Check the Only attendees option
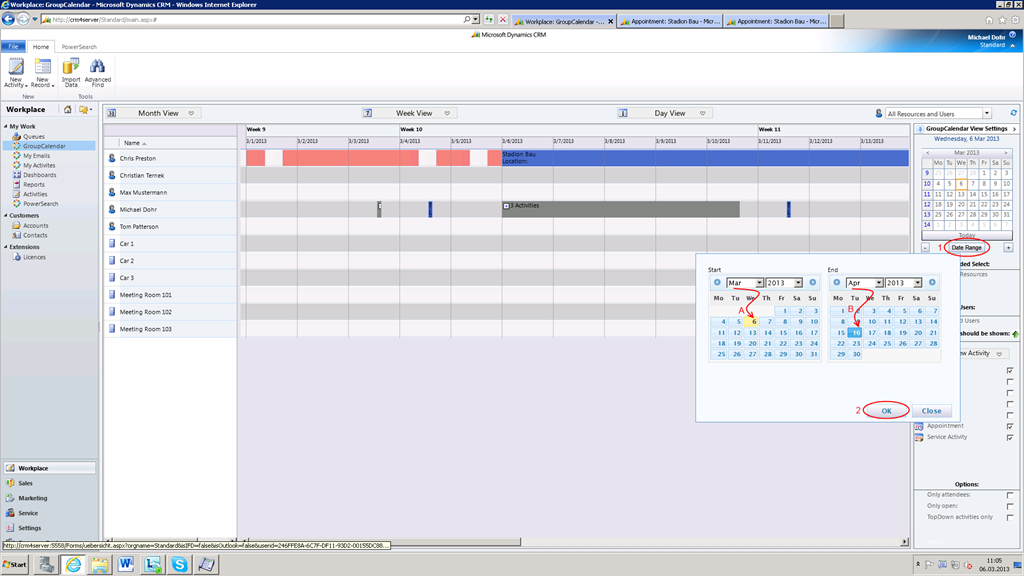The image size is (1024, 576). (x=1009, y=494)
